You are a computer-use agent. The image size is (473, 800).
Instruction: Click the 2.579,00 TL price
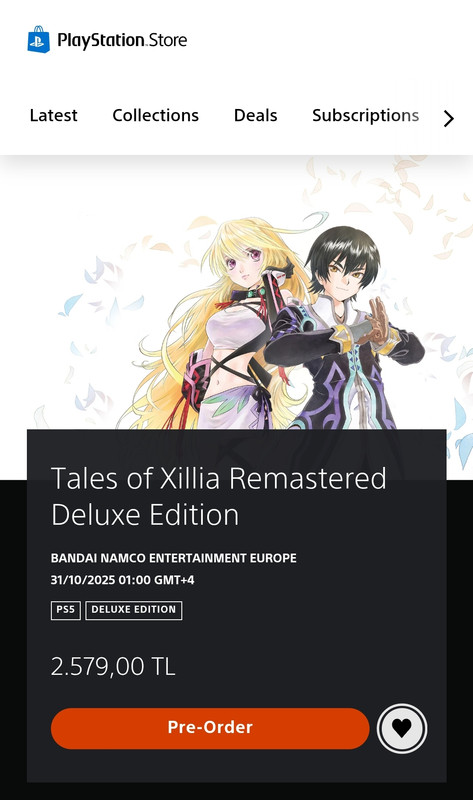click(x=113, y=666)
